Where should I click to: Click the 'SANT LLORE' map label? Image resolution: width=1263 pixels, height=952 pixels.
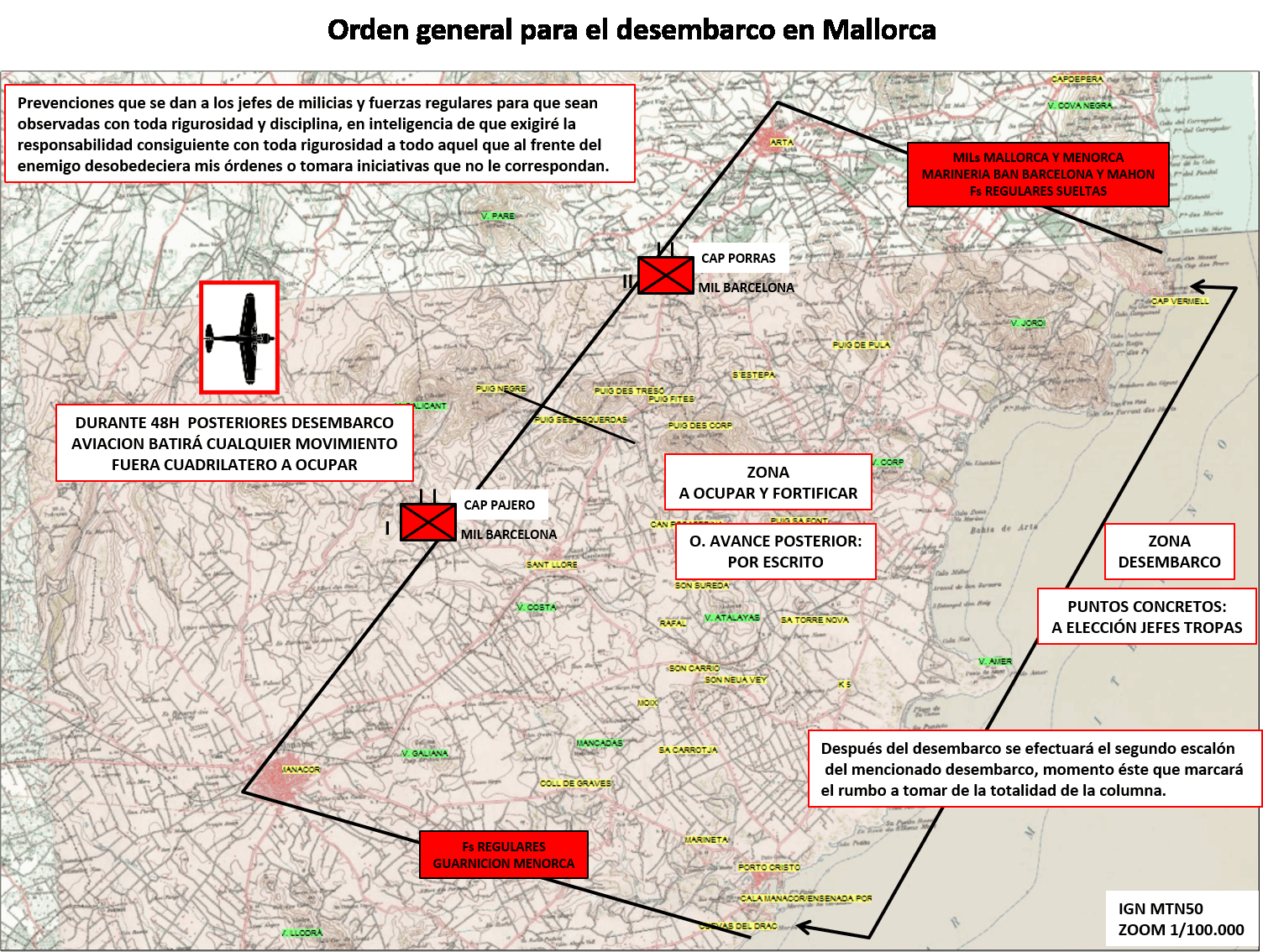[x=552, y=565]
